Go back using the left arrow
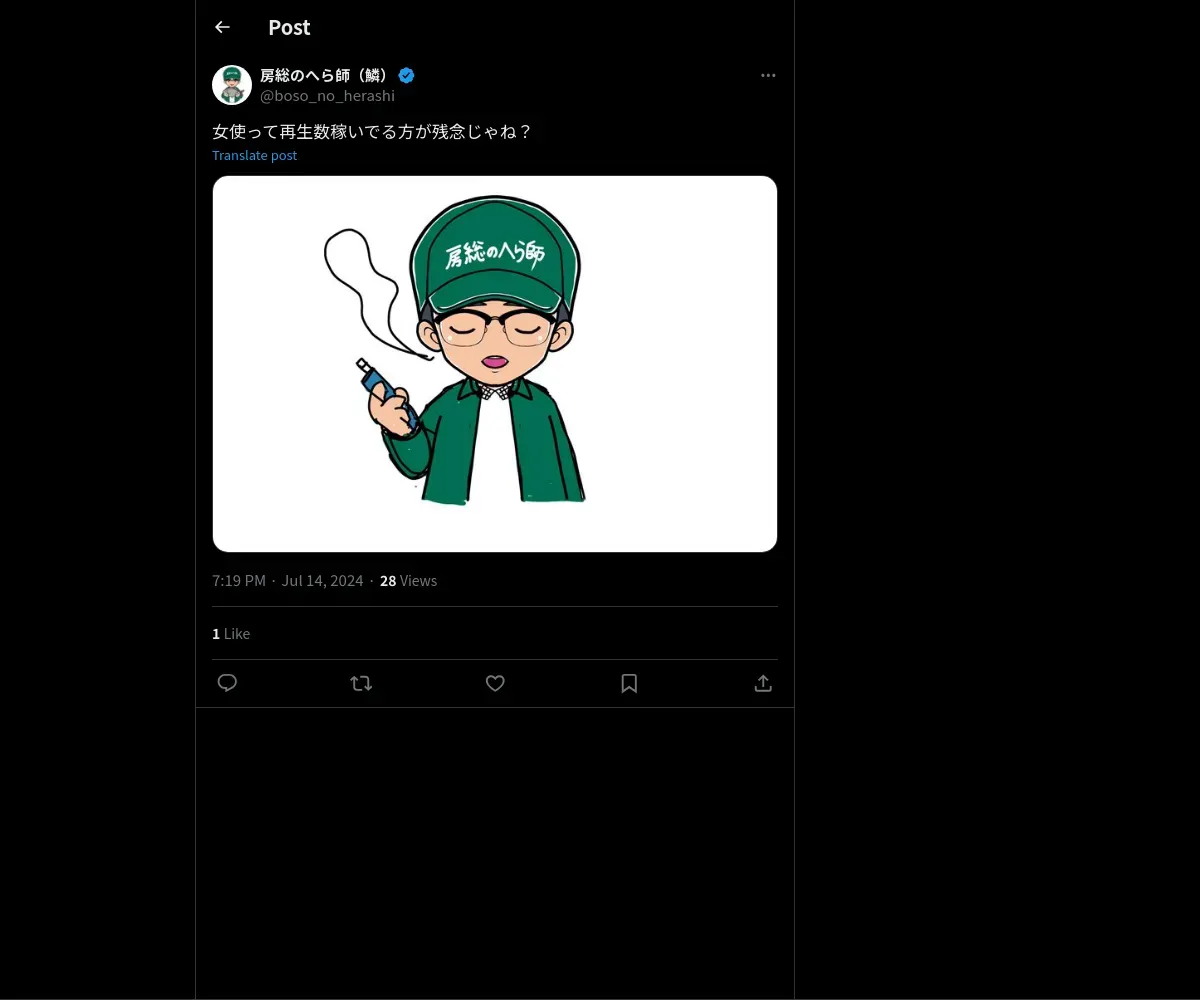This screenshot has height=1000, width=1200. coord(222,28)
